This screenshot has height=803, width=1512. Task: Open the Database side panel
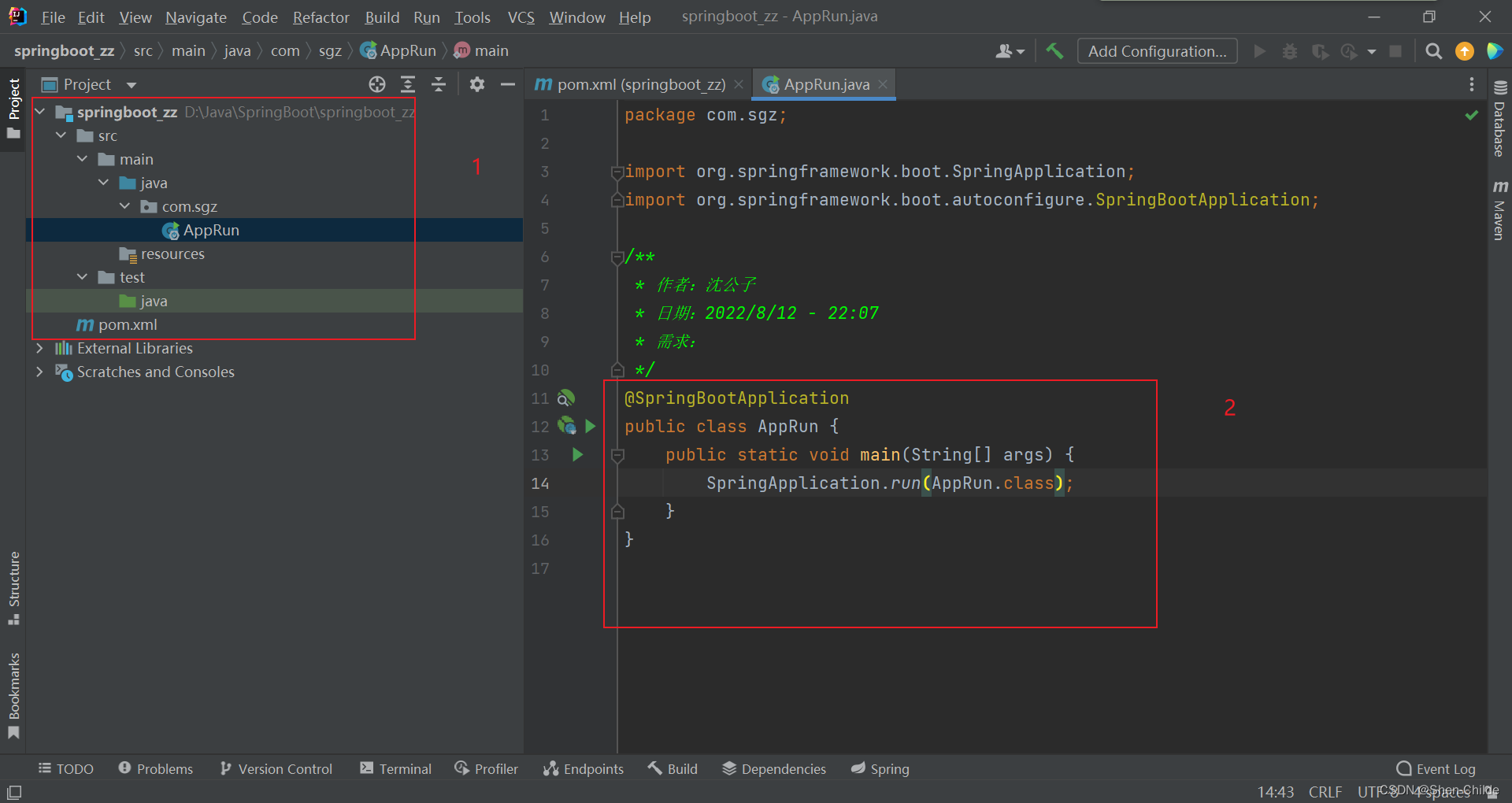pyautogui.click(x=1499, y=119)
